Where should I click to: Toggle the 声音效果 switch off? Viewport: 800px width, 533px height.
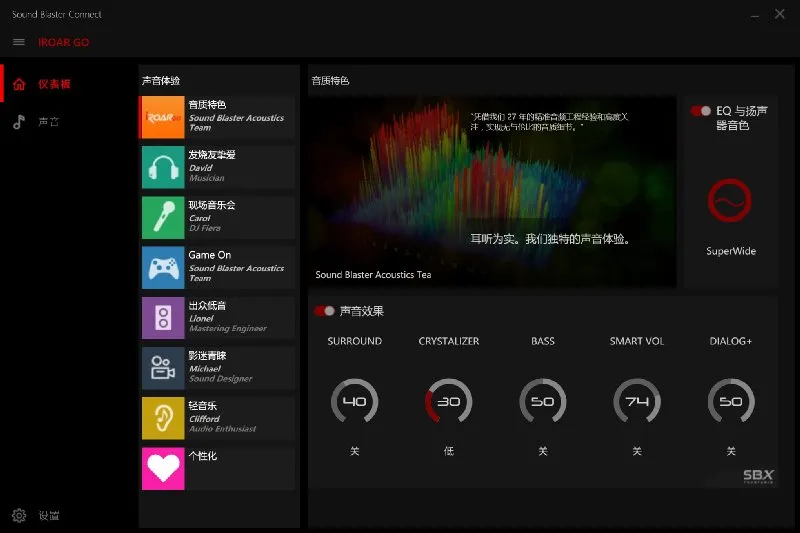tap(324, 311)
